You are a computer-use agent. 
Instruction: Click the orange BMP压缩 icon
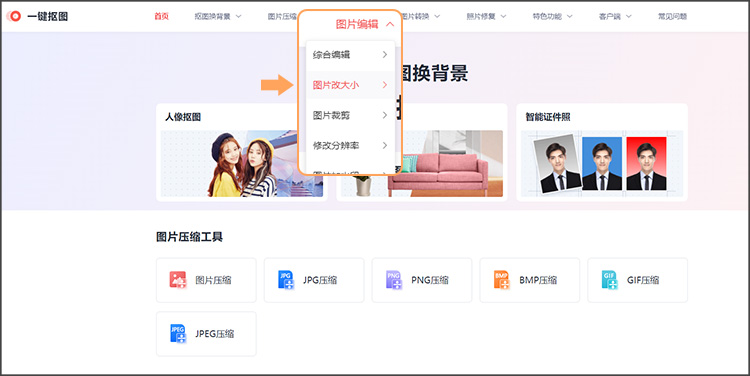[502, 280]
